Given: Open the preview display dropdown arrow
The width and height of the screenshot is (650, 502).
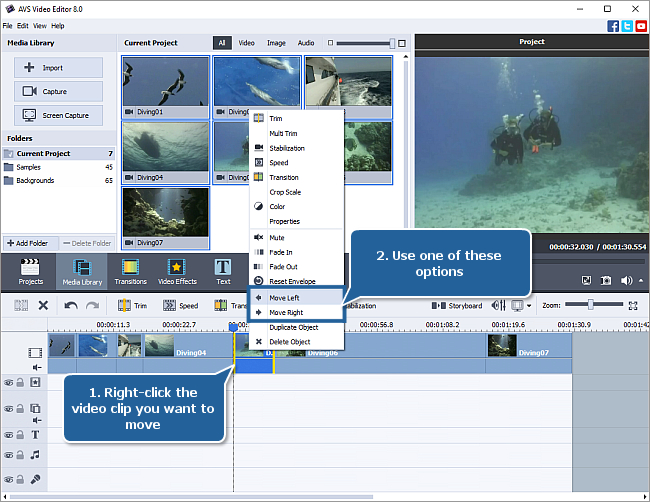Looking at the screenshot, I should tap(529, 306).
